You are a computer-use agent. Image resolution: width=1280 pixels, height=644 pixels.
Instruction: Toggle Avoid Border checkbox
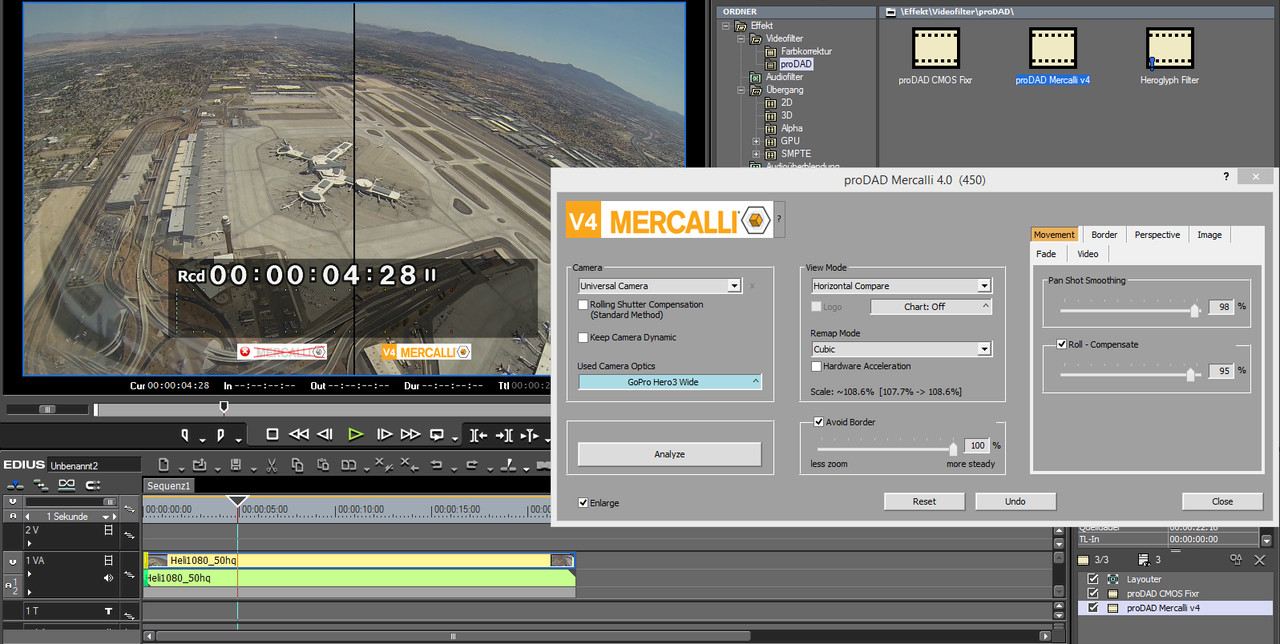[819, 422]
